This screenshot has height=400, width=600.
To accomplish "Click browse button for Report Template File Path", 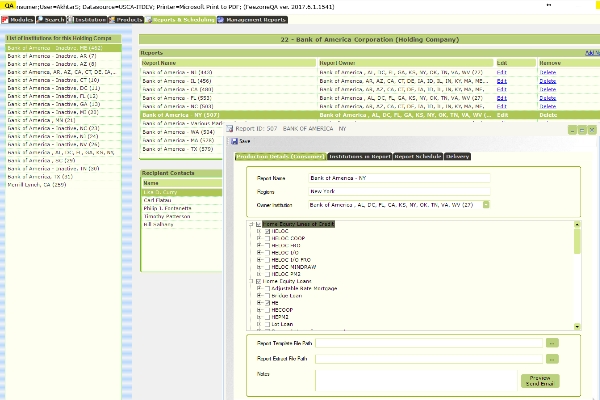I will [552, 343].
